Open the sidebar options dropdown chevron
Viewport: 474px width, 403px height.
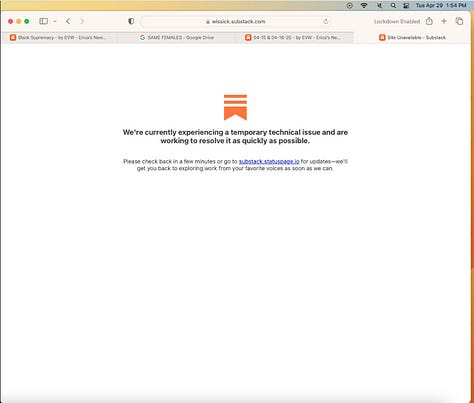(x=55, y=21)
